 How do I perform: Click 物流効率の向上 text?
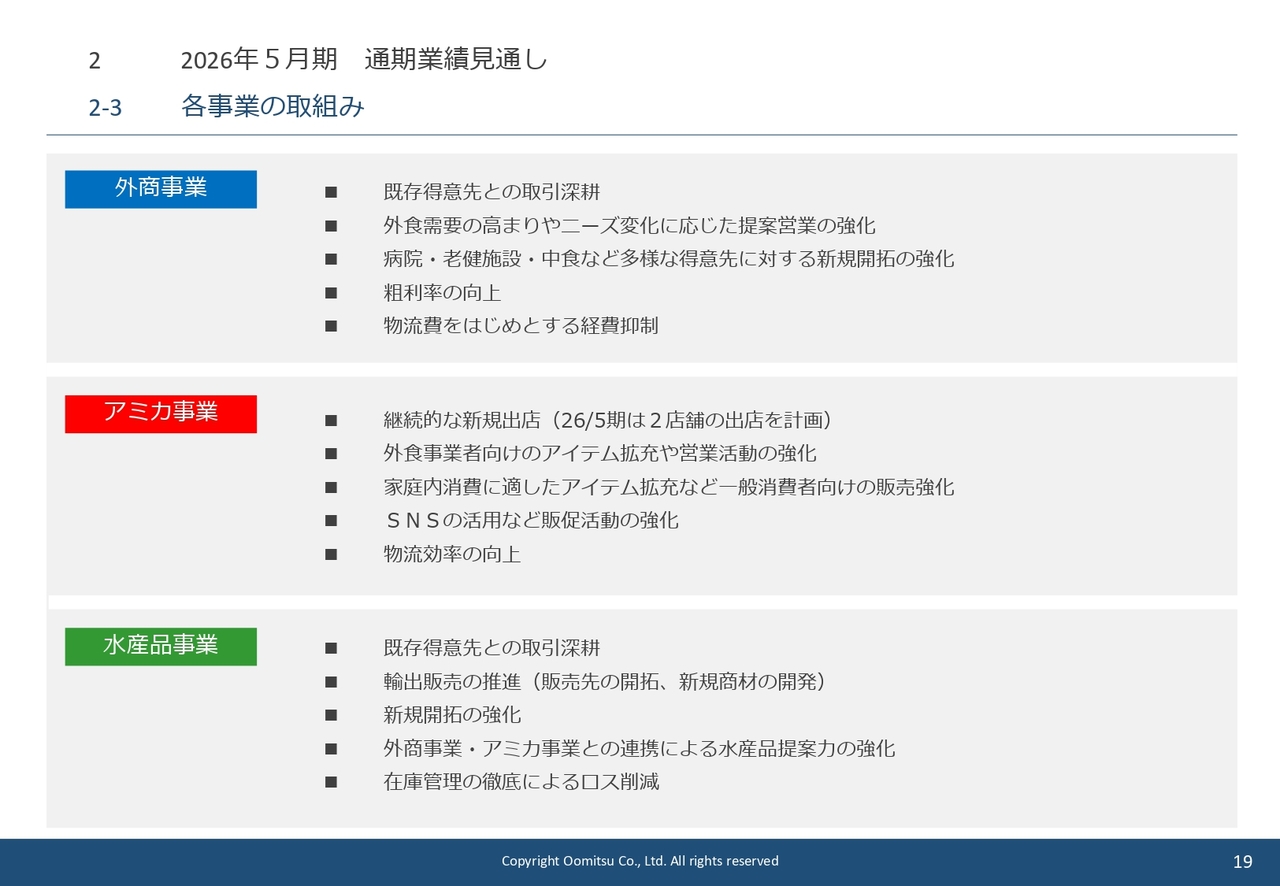pos(452,554)
